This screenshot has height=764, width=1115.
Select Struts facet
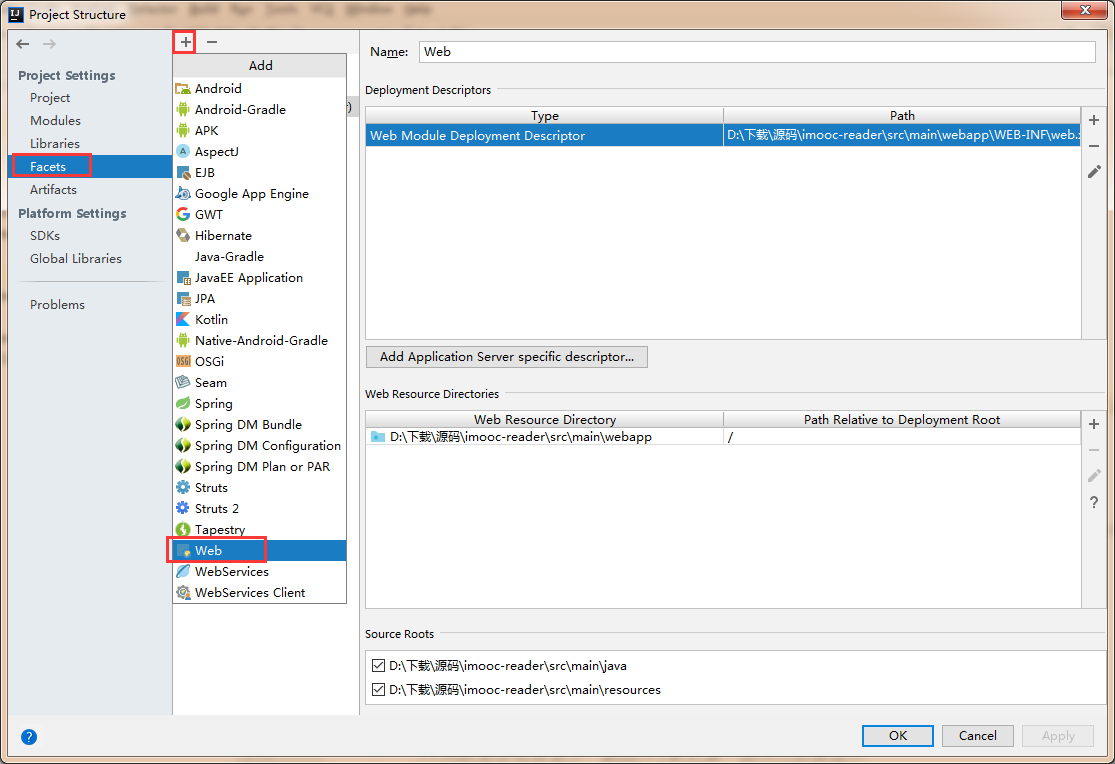coord(260,487)
